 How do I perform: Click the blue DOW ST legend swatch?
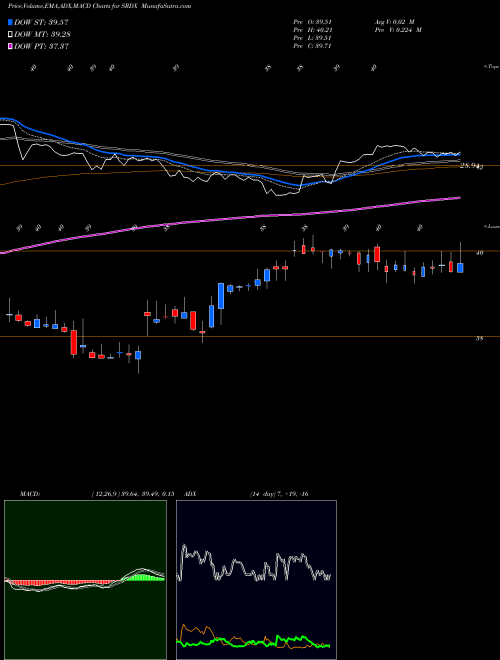point(11,22)
